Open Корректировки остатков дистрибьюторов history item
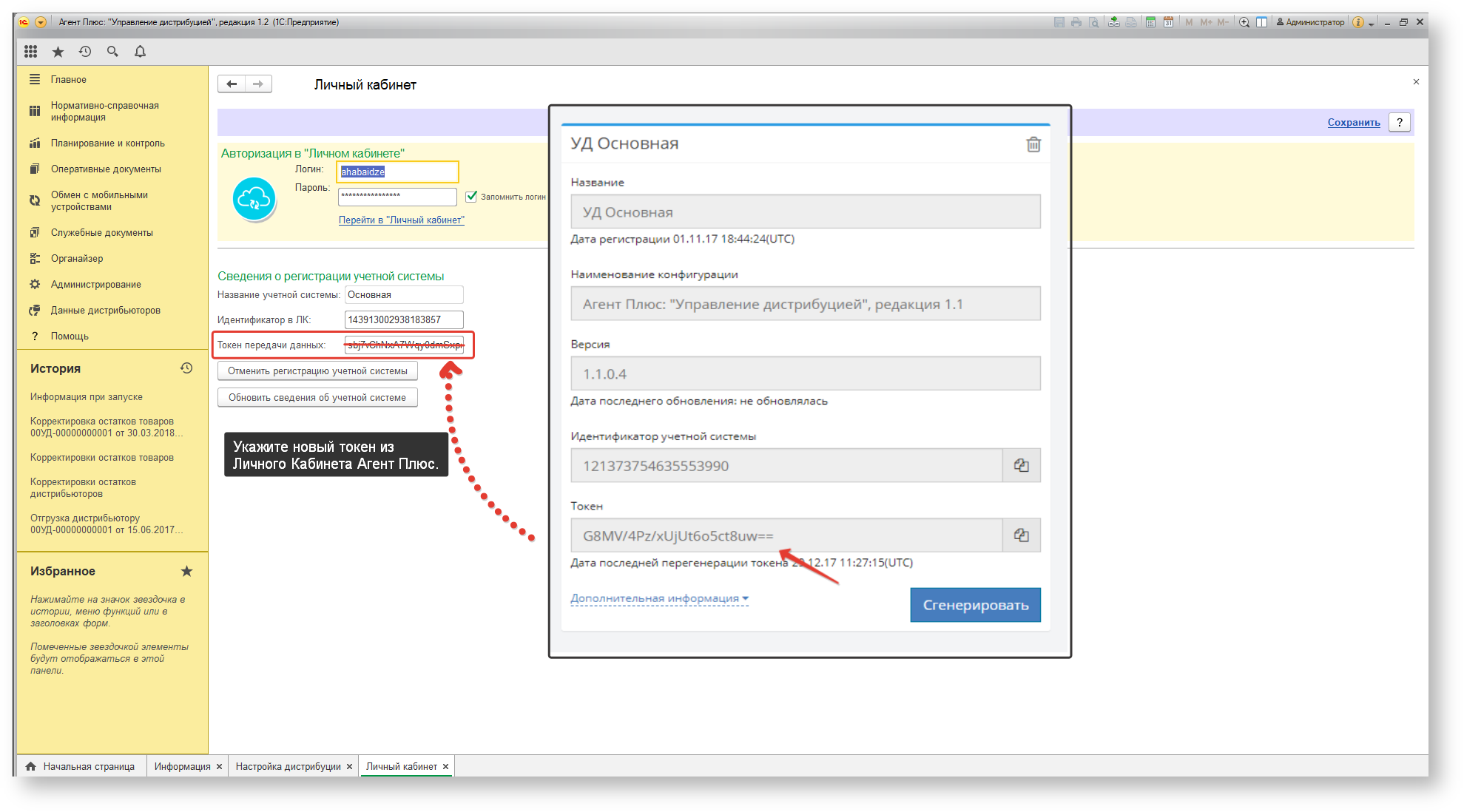Screen dimensions: 1464x812 pos(83,488)
